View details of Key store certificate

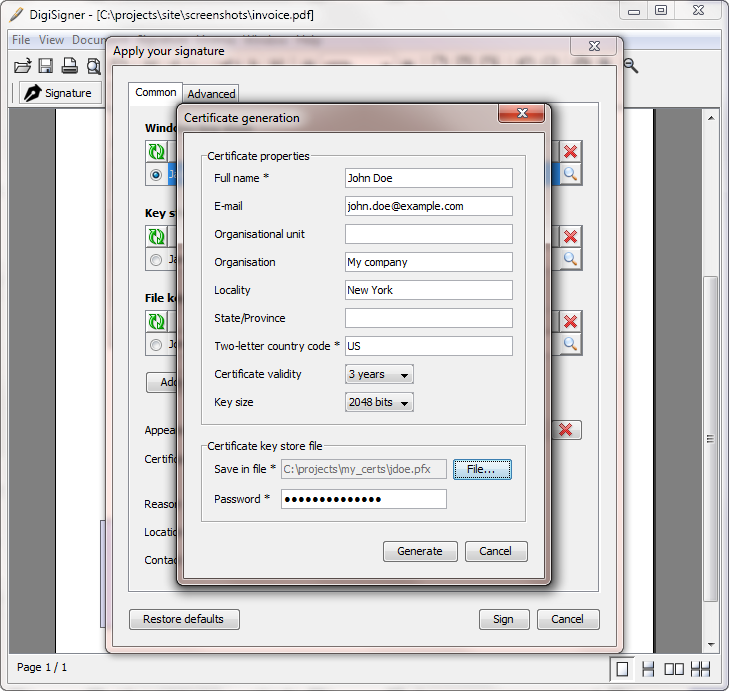[570, 259]
